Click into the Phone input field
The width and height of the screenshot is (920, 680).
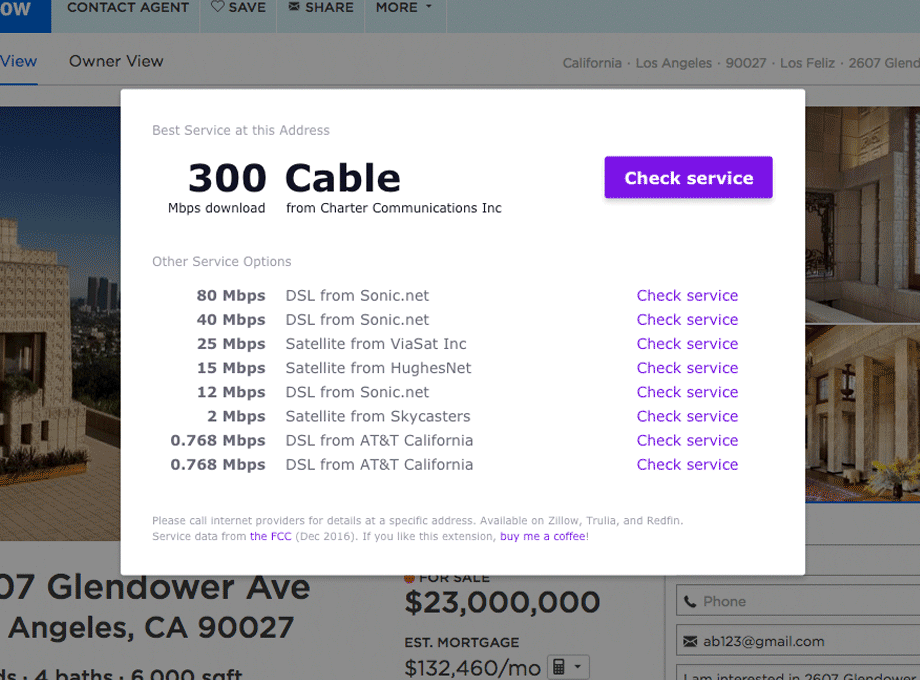click(800, 601)
